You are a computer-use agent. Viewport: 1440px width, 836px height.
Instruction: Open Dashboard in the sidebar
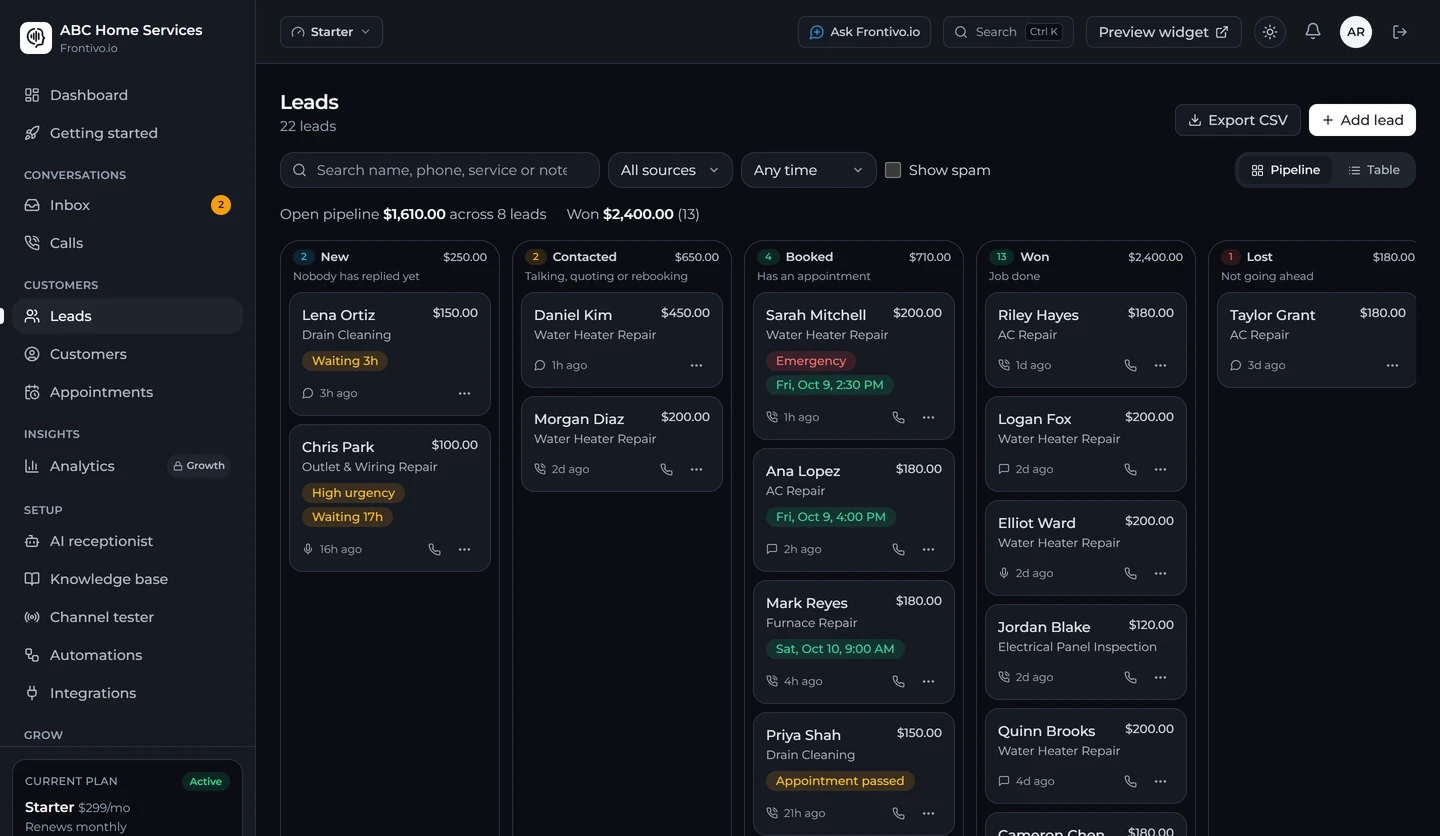tap(128, 95)
